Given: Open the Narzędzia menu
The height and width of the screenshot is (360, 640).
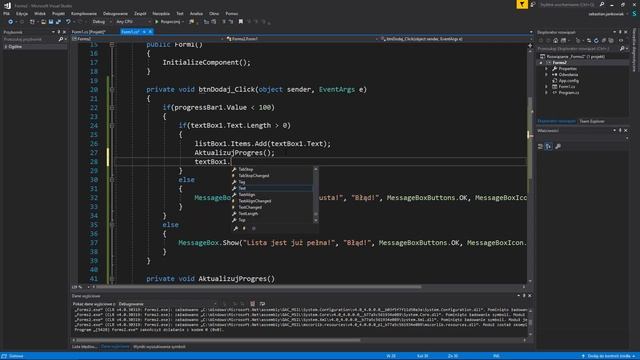Looking at the screenshot, I should tap(161, 13).
